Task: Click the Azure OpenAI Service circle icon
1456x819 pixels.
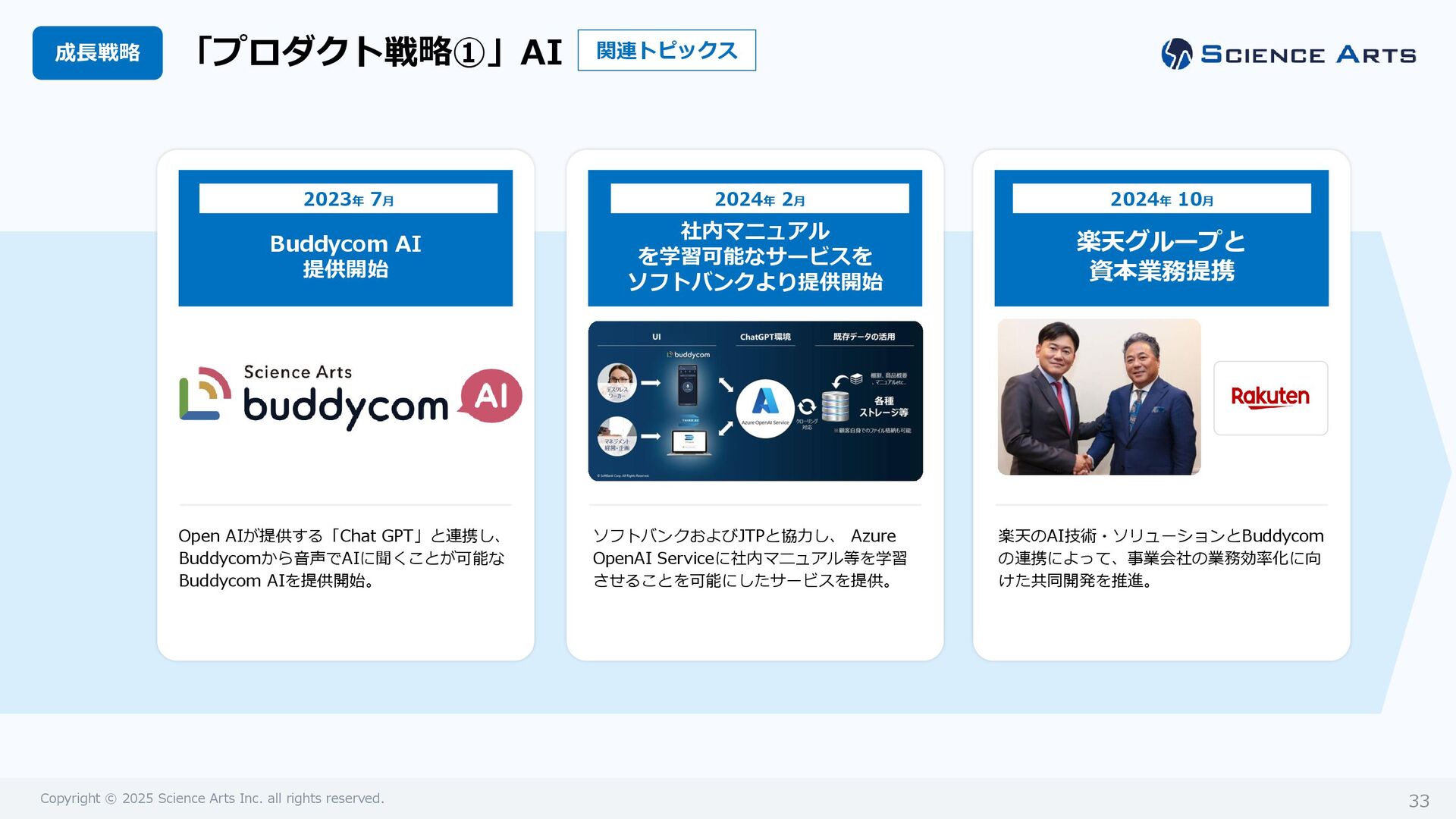Action: pyautogui.click(x=764, y=408)
